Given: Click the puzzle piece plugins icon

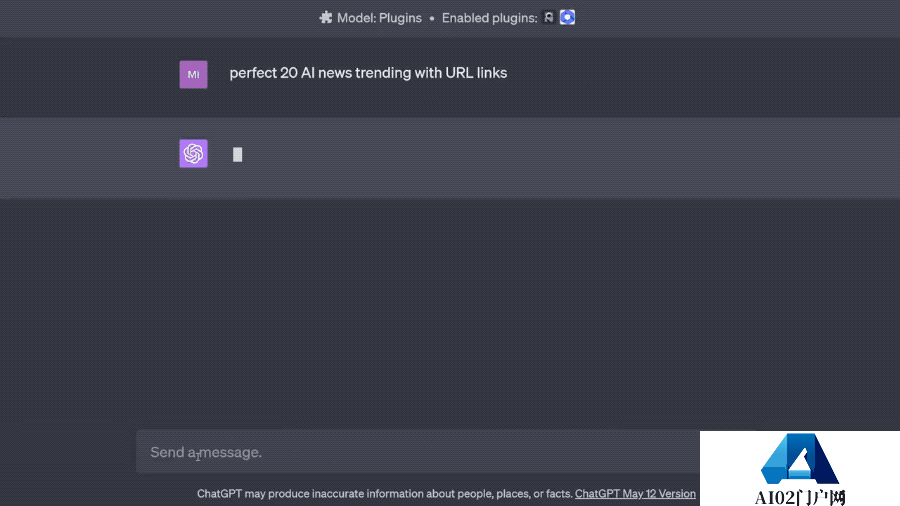Looking at the screenshot, I should [325, 17].
